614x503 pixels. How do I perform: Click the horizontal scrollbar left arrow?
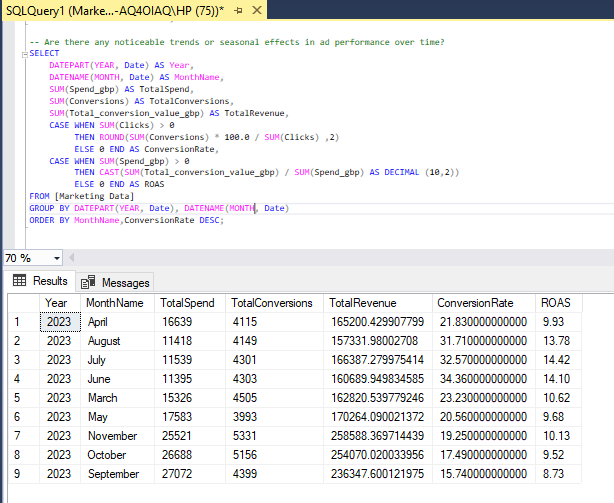pyautogui.click(x=72, y=258)
